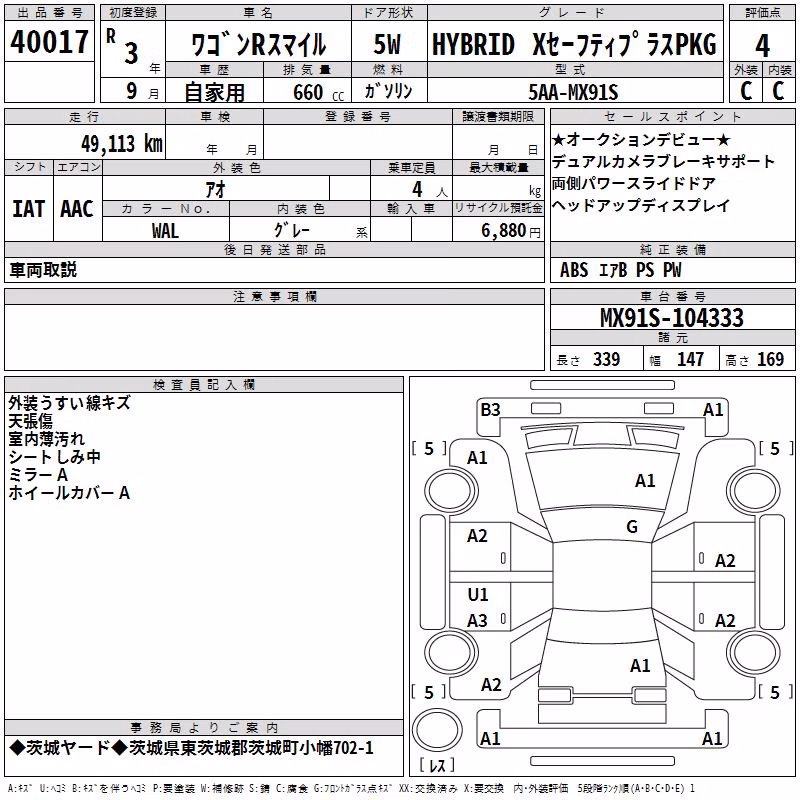
Task: Select the later-shipped item 車両取説
Action: (43, 270)
